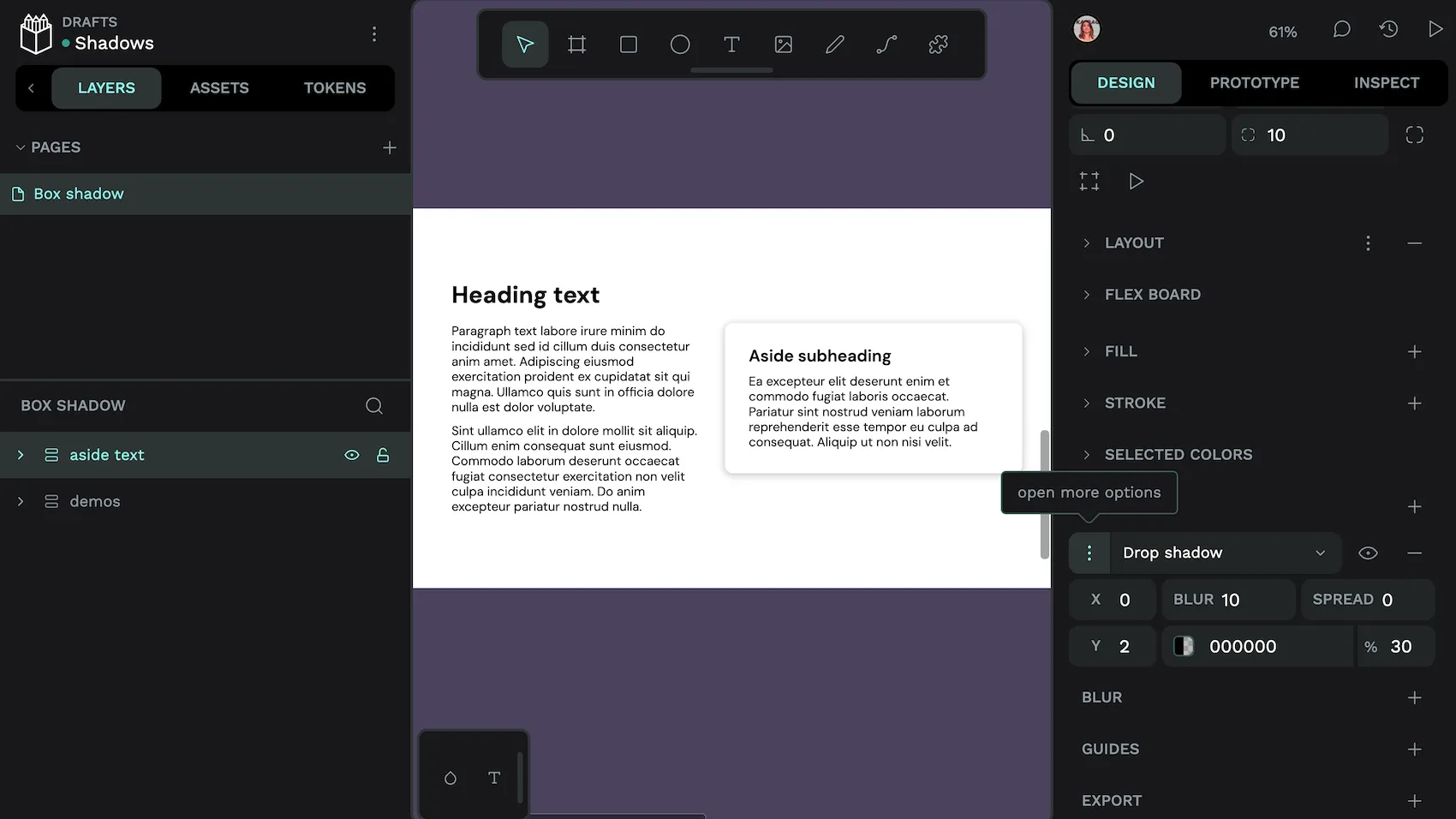This screenshot has width=1456, height=819.
Task: Expand the demos layer
Action: pos(21,501)
